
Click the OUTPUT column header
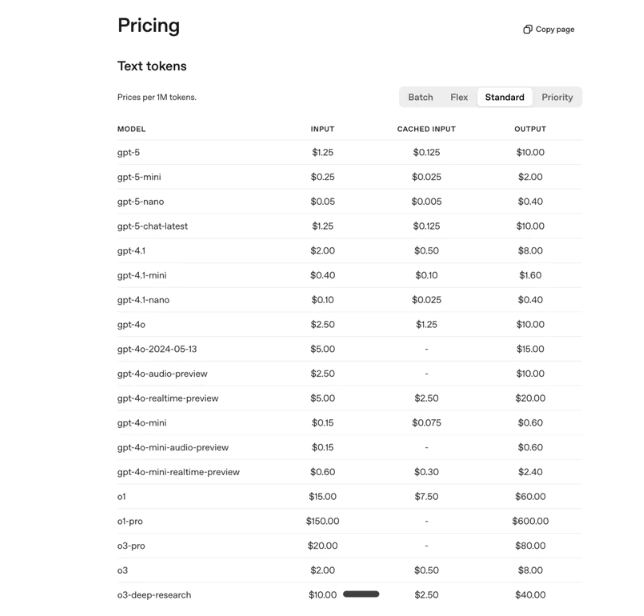pyautogui.click(x=530, y=129)
